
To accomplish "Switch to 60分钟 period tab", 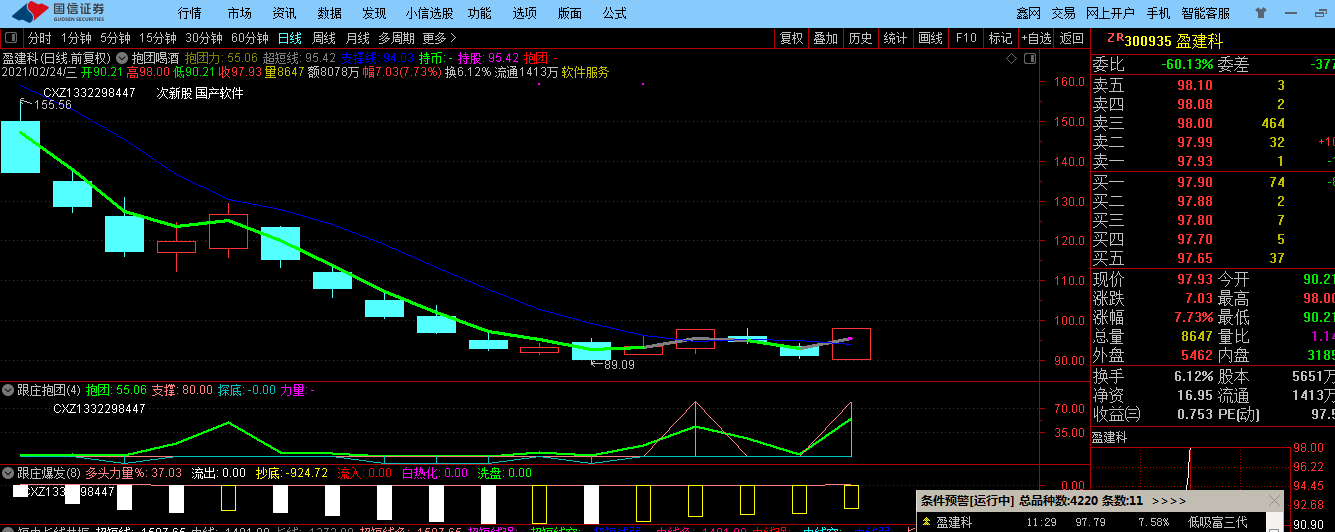I will coord(250,38).
